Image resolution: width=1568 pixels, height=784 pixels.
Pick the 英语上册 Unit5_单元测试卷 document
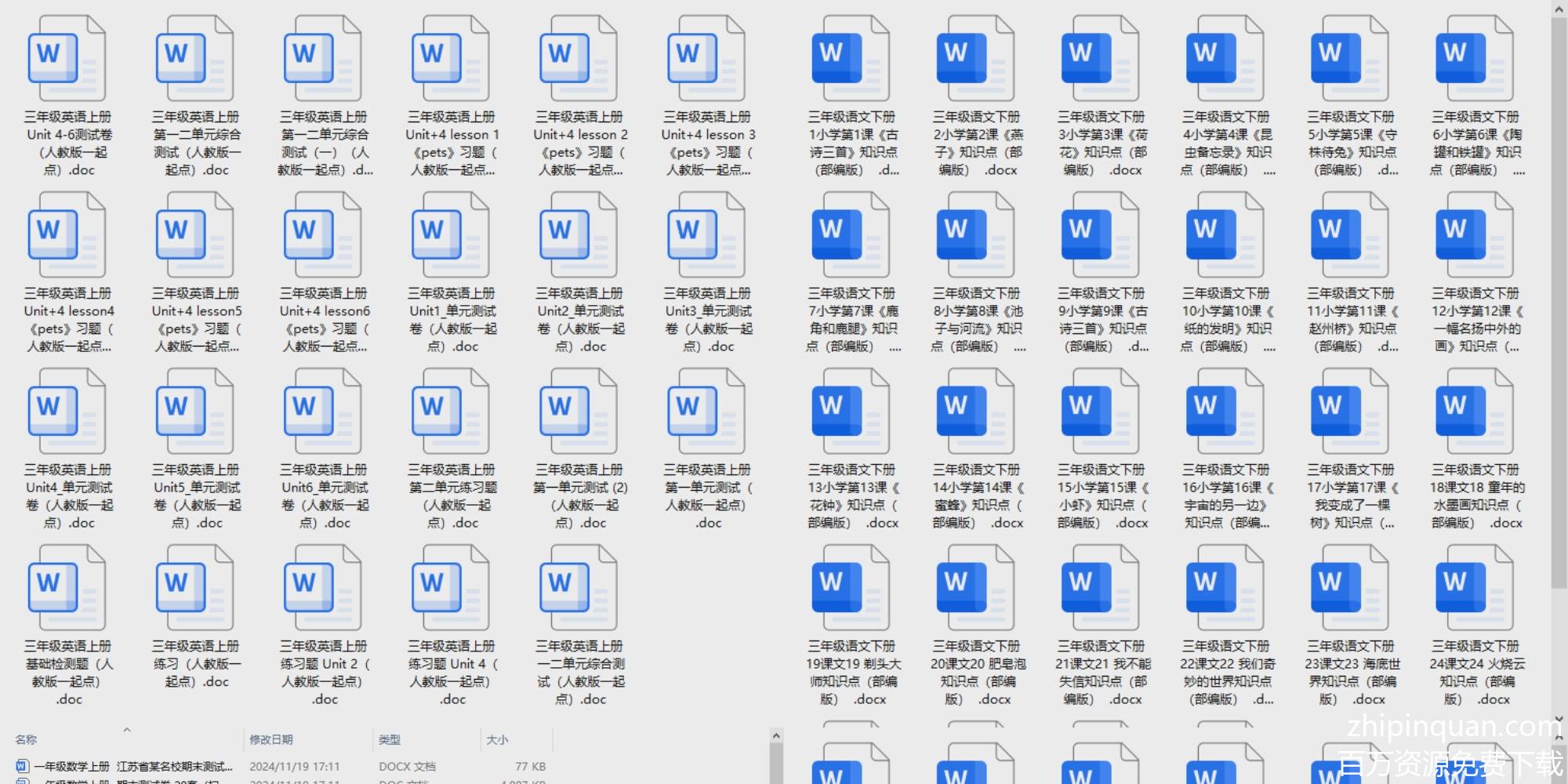(x=194, y=411)
